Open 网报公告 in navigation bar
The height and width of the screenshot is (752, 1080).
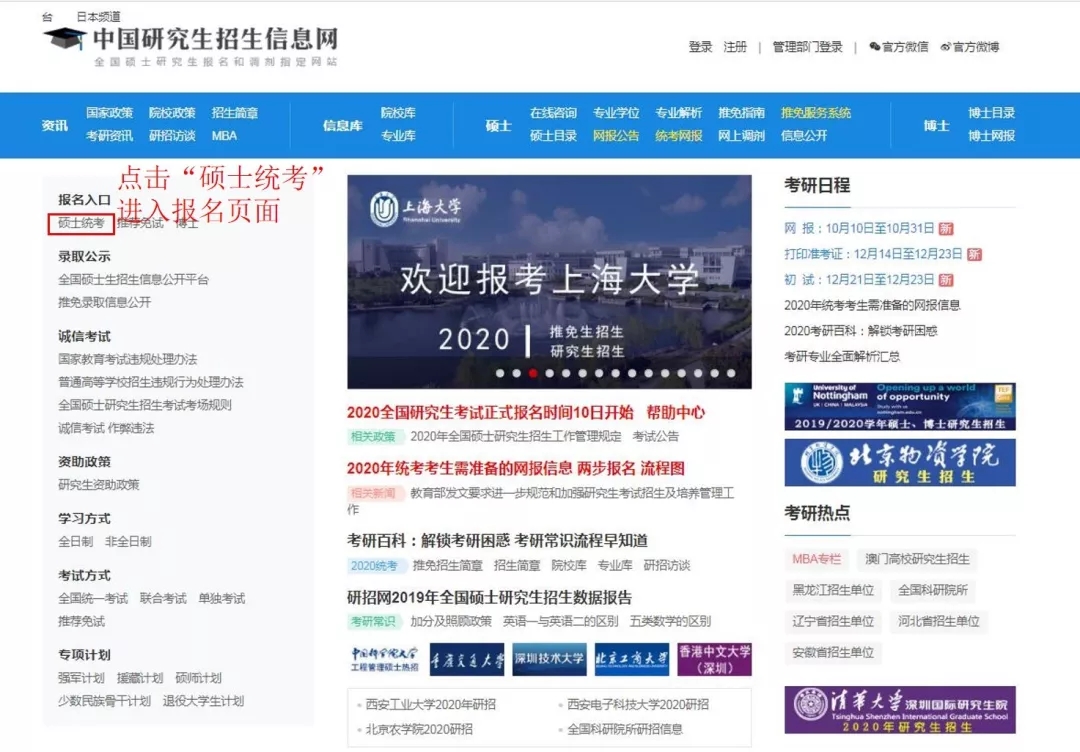[x=616, y=136]
